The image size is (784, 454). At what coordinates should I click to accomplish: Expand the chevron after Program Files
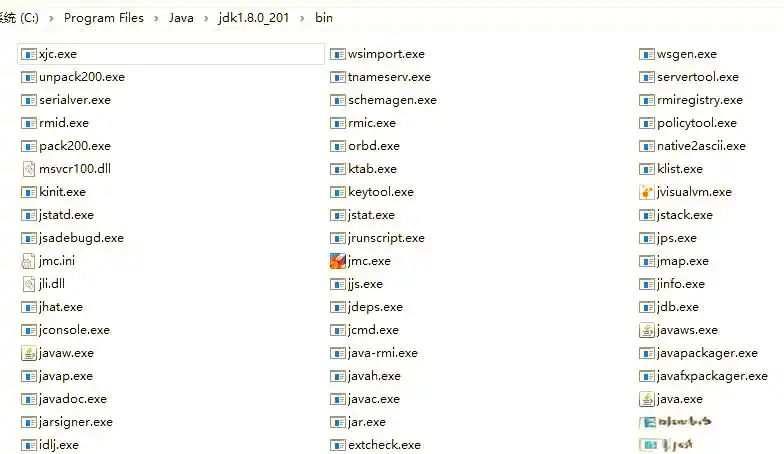click(x=156, y=18)
